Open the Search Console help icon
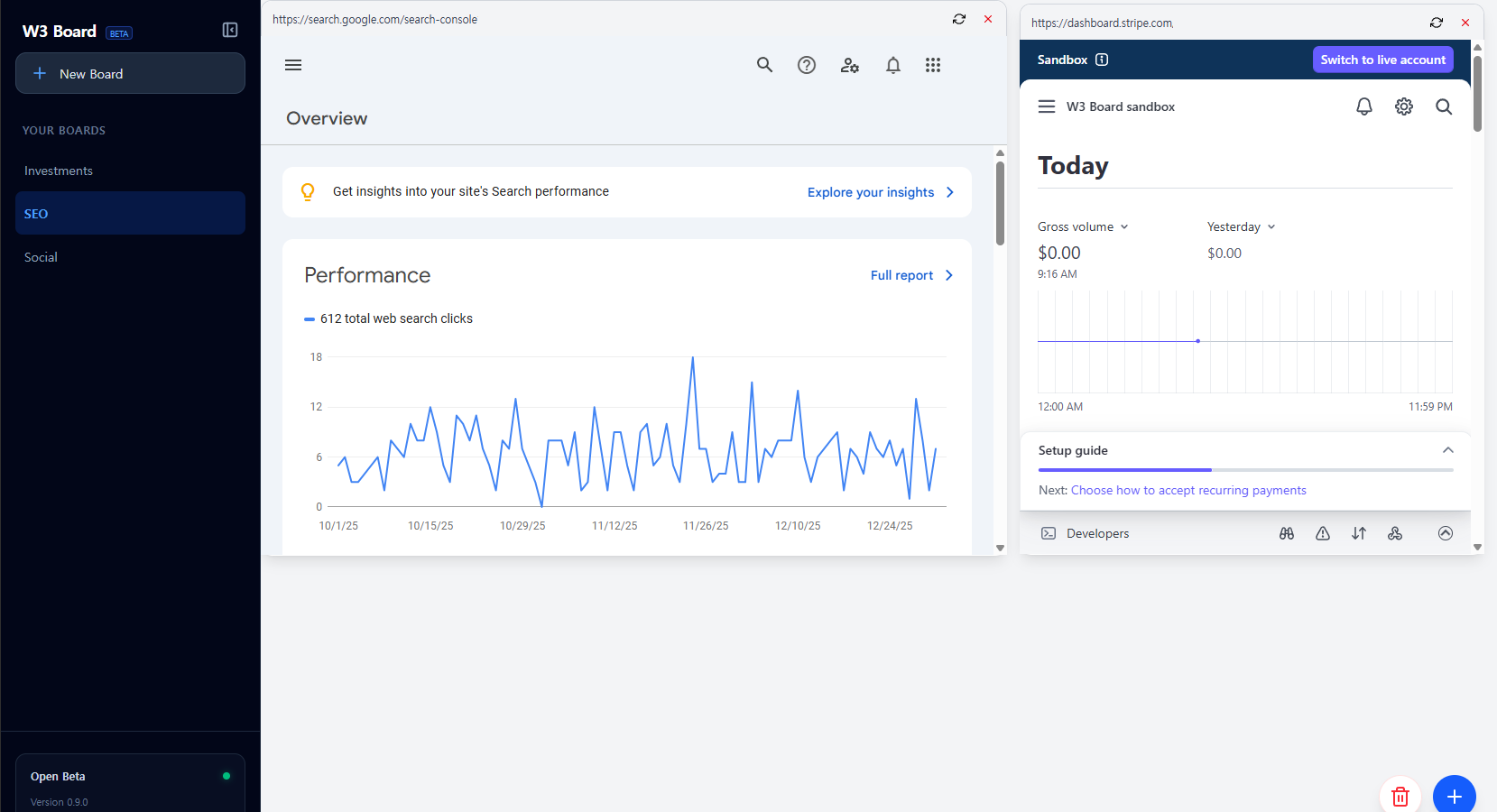This screenshot has height=812, width=1497. [807, 65]
